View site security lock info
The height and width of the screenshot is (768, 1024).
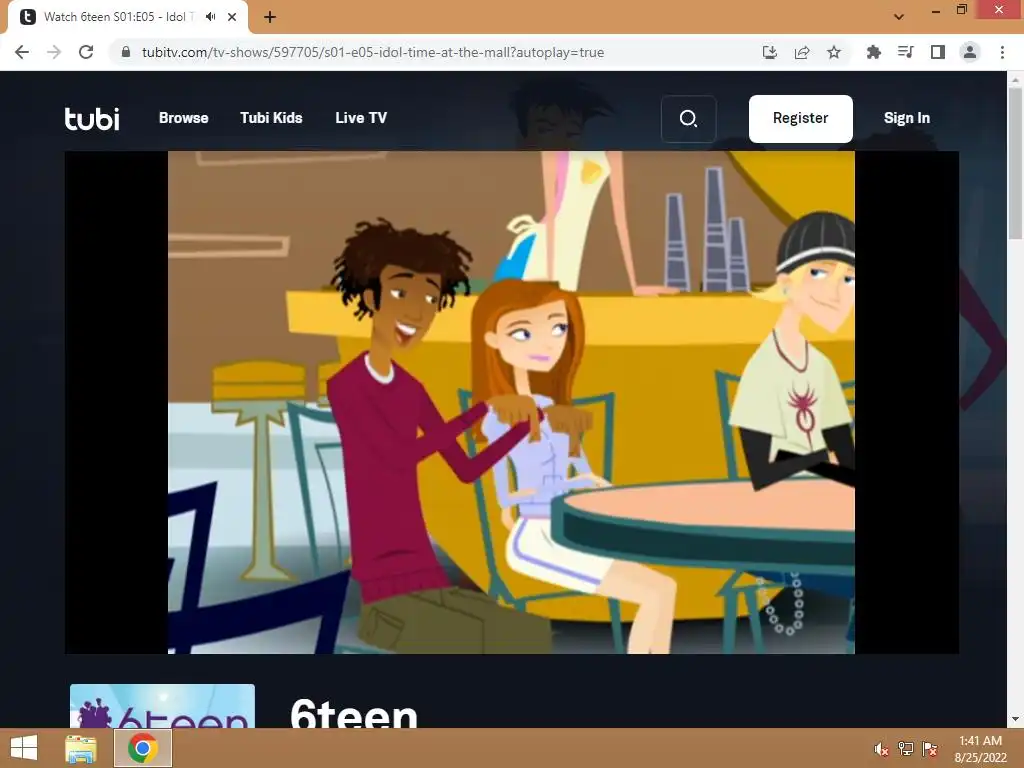pos(126,52)
